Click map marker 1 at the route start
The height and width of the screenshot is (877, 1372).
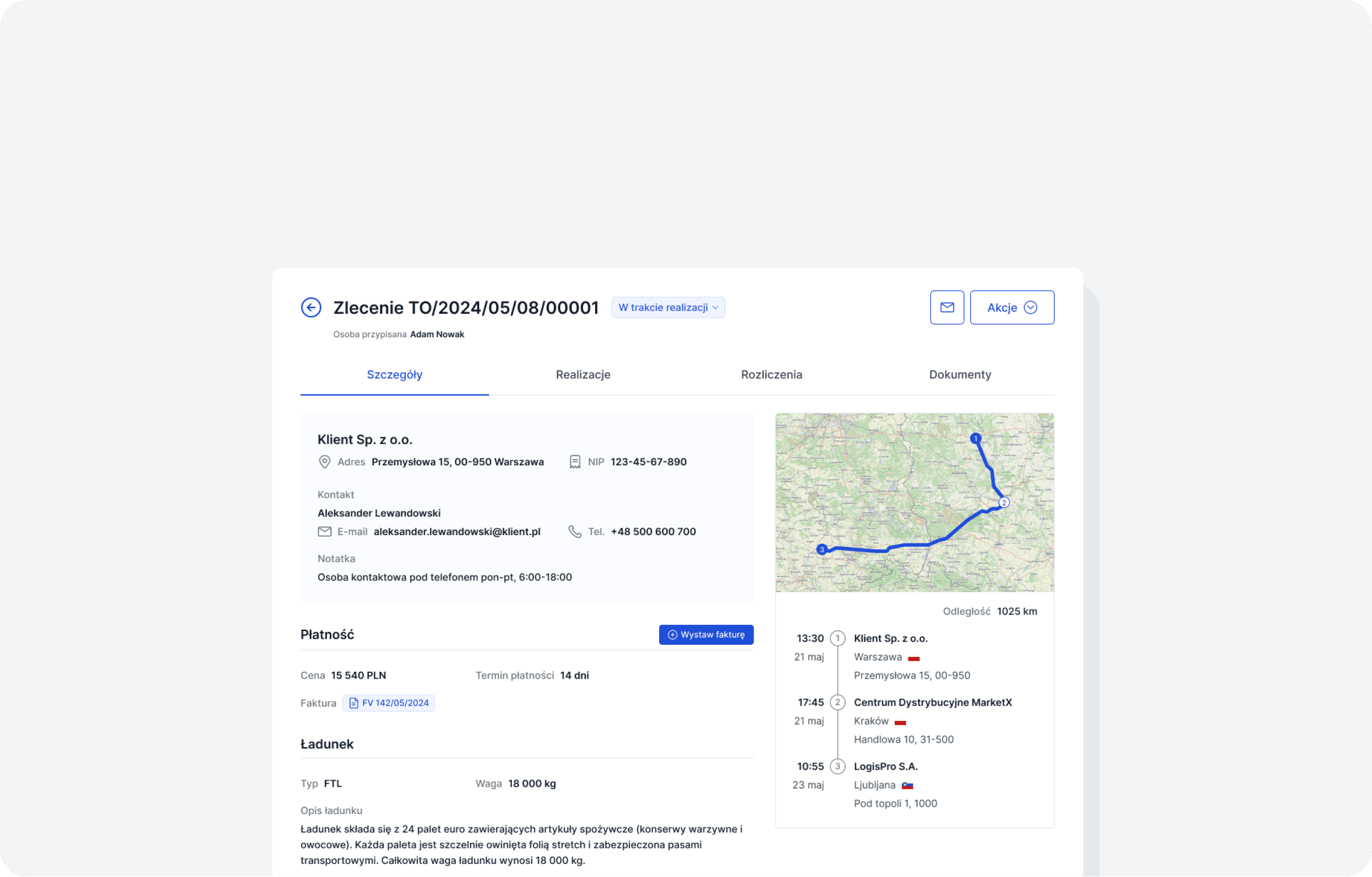pos(975,438)
